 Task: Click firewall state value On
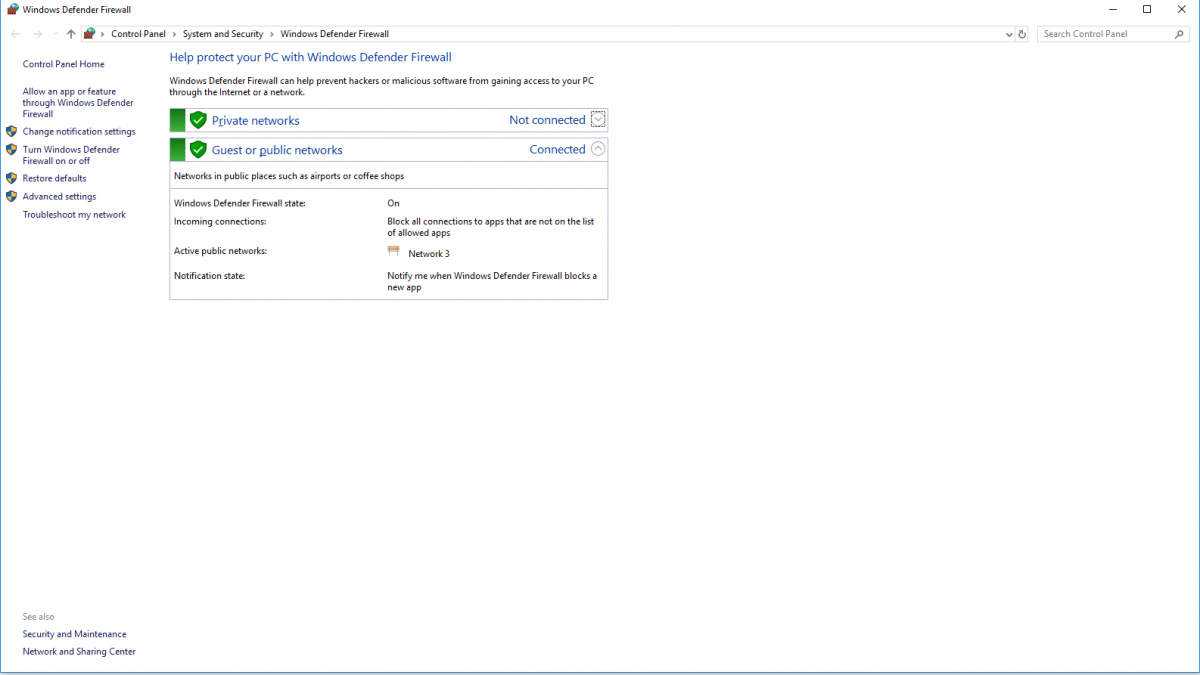coord(393,204)
